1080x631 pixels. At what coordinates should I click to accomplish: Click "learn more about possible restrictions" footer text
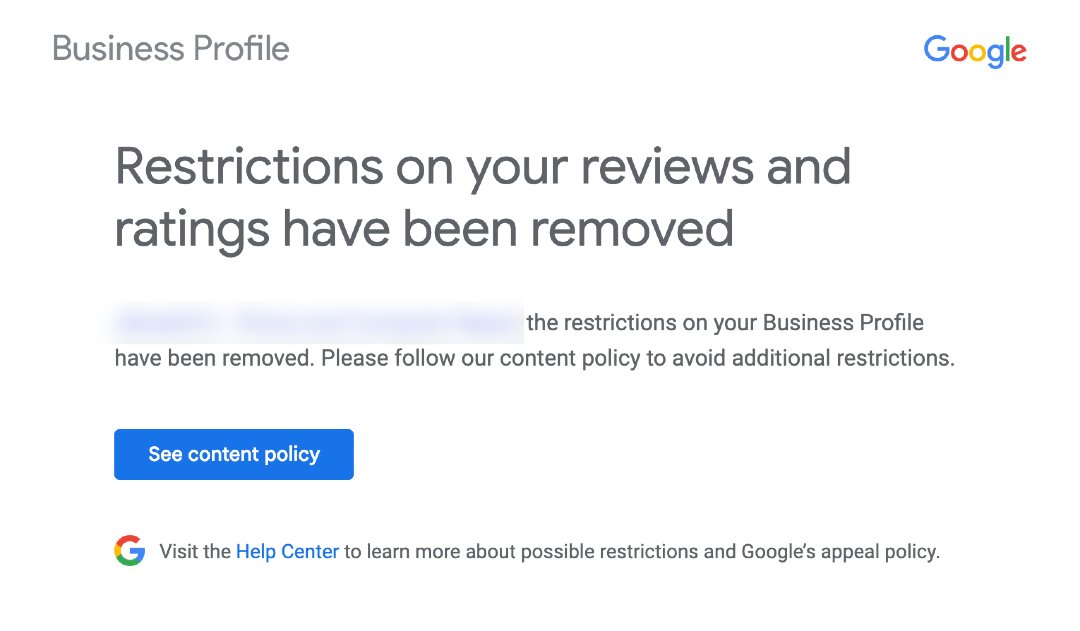tap(540, 551)
